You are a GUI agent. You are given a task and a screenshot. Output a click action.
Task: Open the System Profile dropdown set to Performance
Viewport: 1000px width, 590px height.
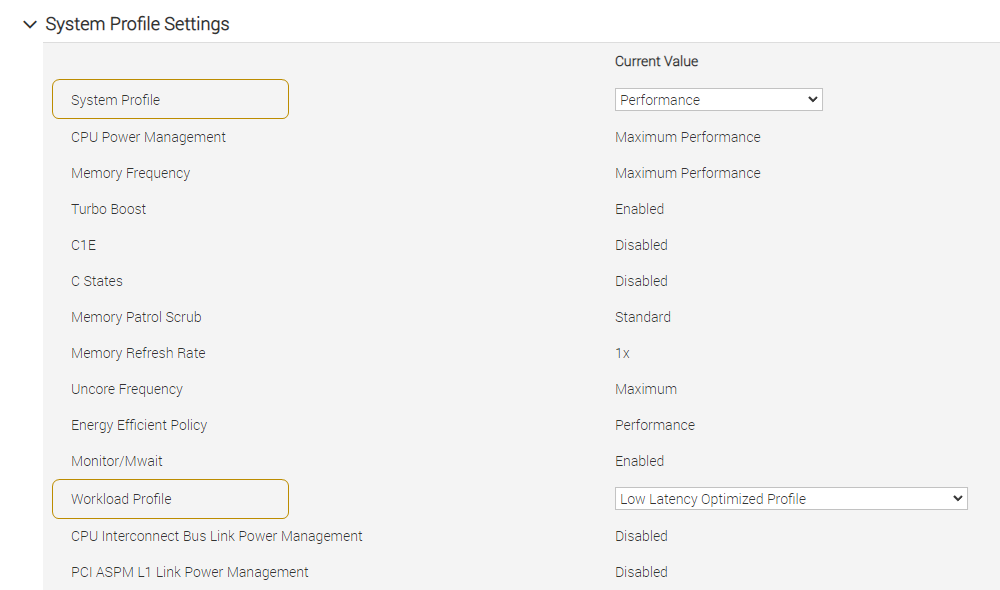(718, 100)
